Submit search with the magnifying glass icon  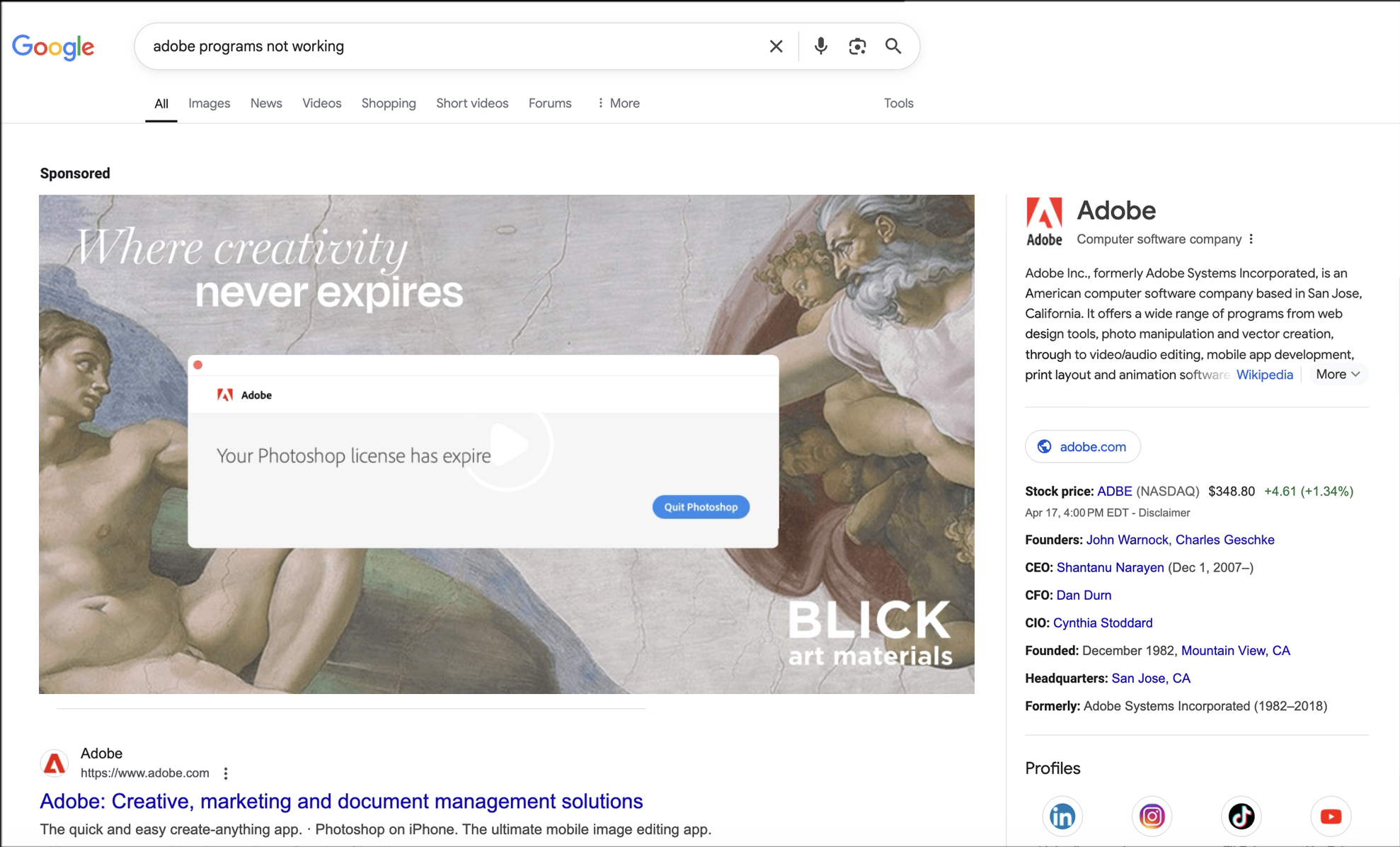point(893,46)
